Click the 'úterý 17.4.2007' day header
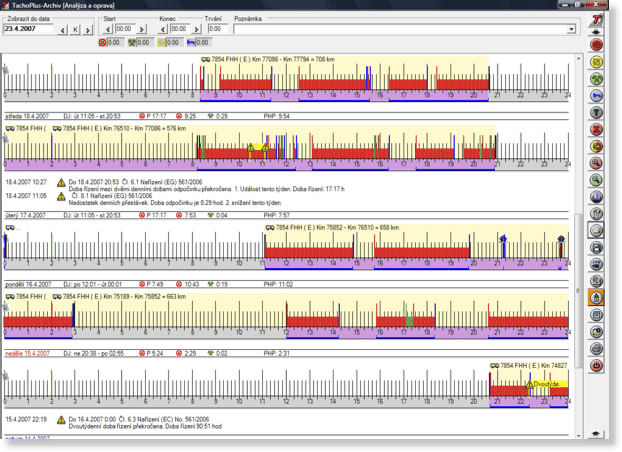The image size is (622, 452). (x=27, y=215)
